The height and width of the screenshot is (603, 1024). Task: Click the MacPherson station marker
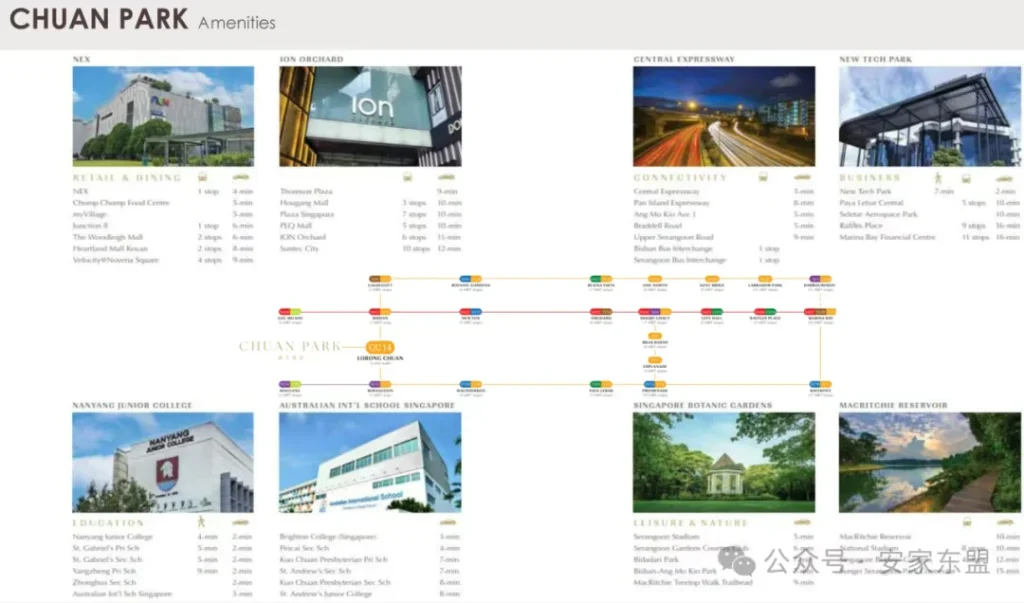point(471,384)
